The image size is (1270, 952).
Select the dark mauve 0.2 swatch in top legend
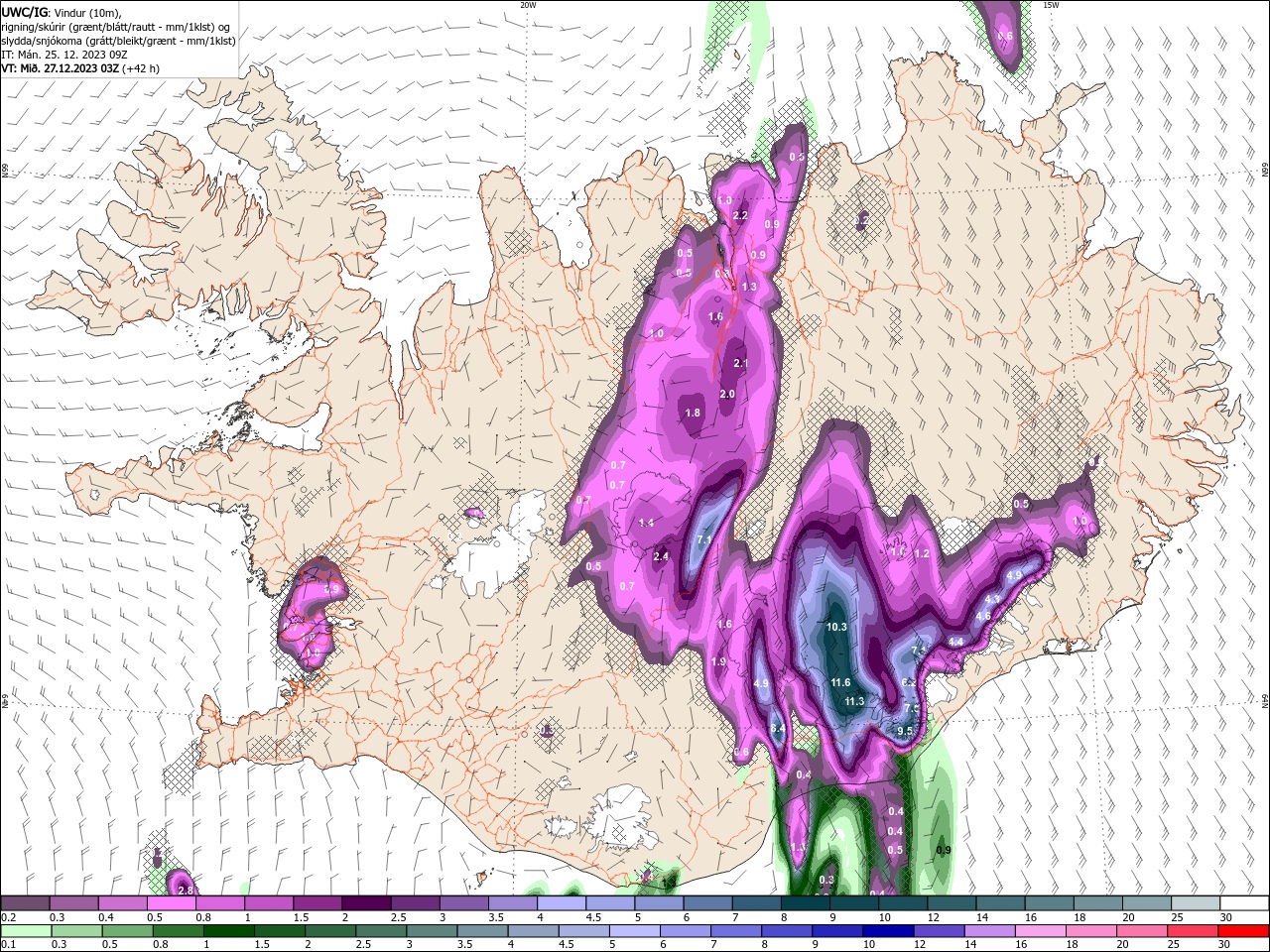[x=26, y=903]
